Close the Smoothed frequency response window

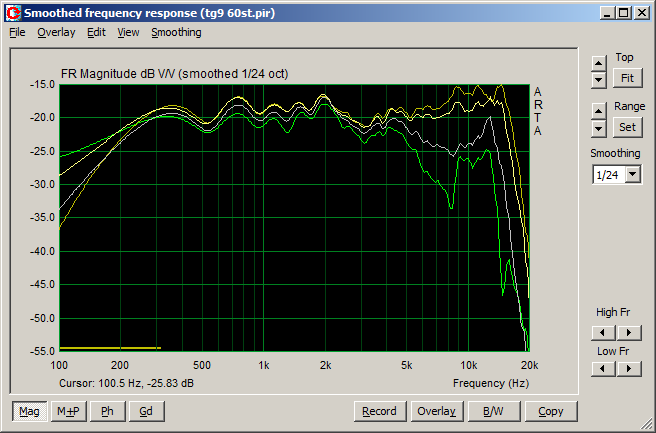coord(641,13)
